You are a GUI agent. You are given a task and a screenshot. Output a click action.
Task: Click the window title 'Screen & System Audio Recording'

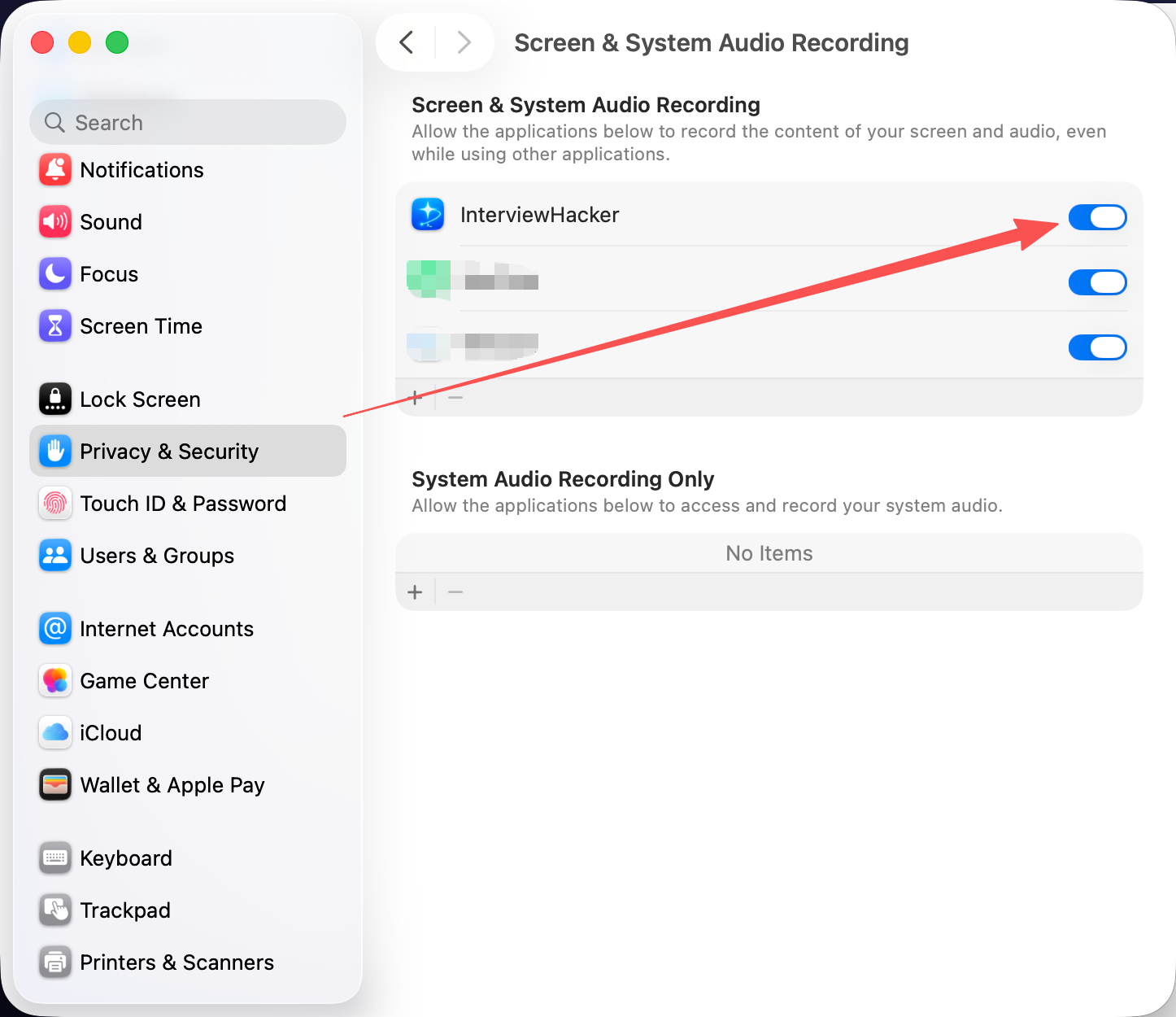click(712, 42)
